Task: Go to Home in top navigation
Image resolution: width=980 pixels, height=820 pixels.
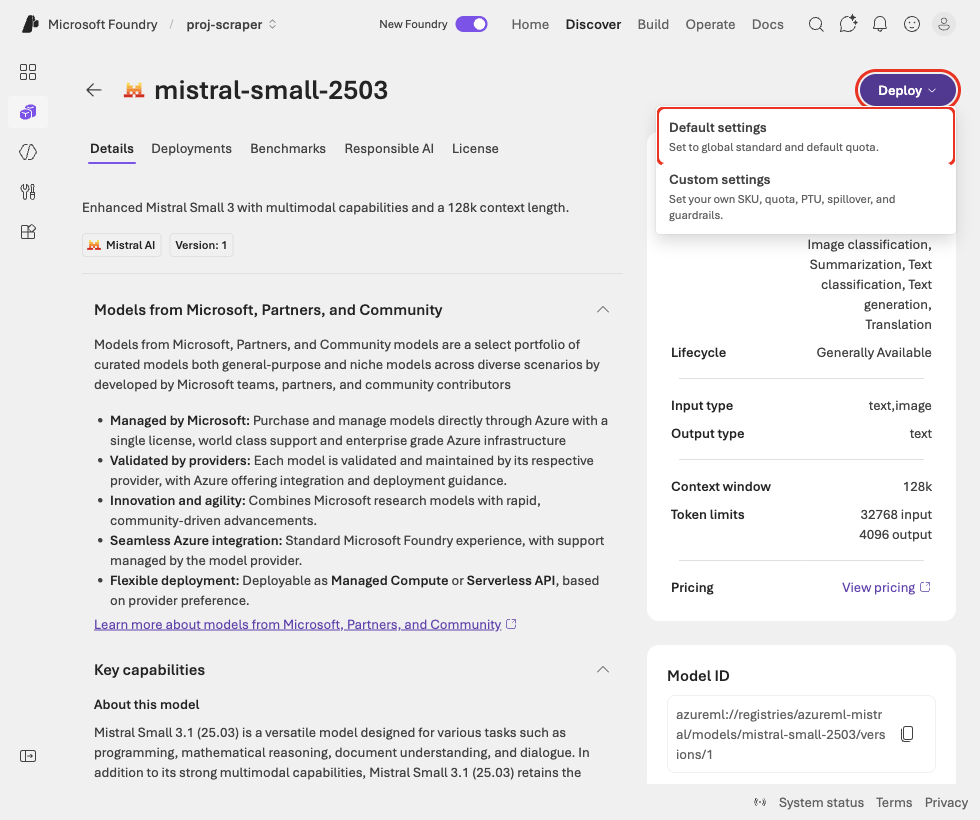Action: tap(530, 24)
